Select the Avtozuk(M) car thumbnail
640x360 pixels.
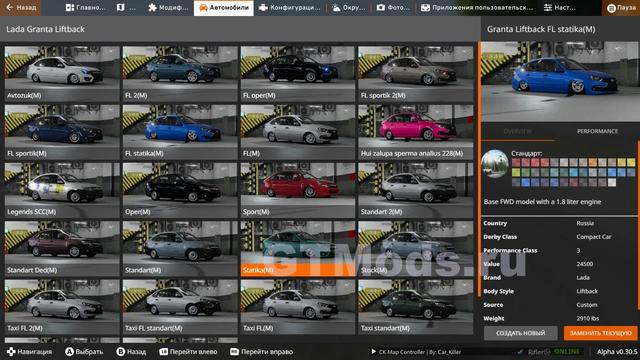coord(62,73)
